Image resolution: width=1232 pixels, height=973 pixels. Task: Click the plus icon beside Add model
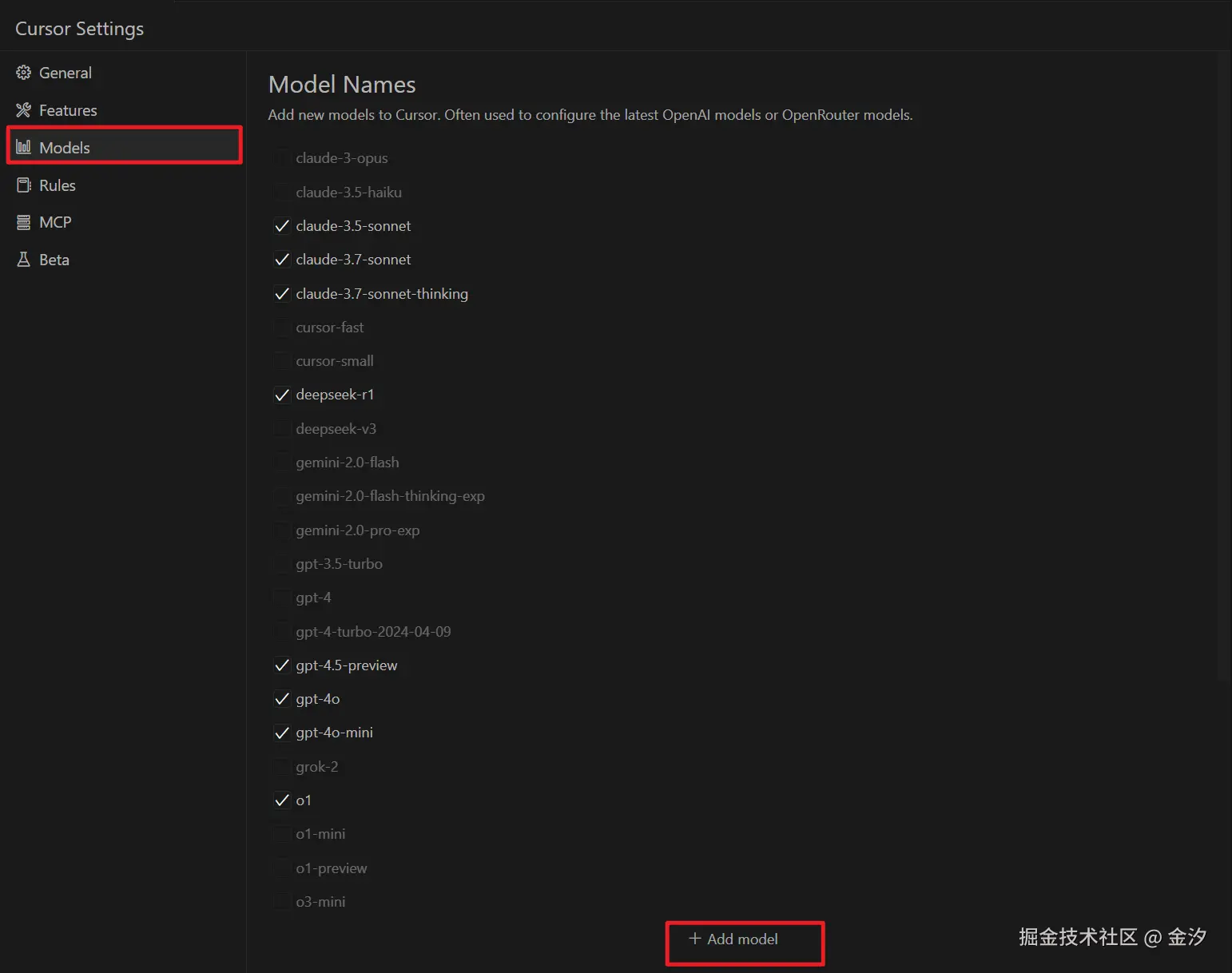694,939
